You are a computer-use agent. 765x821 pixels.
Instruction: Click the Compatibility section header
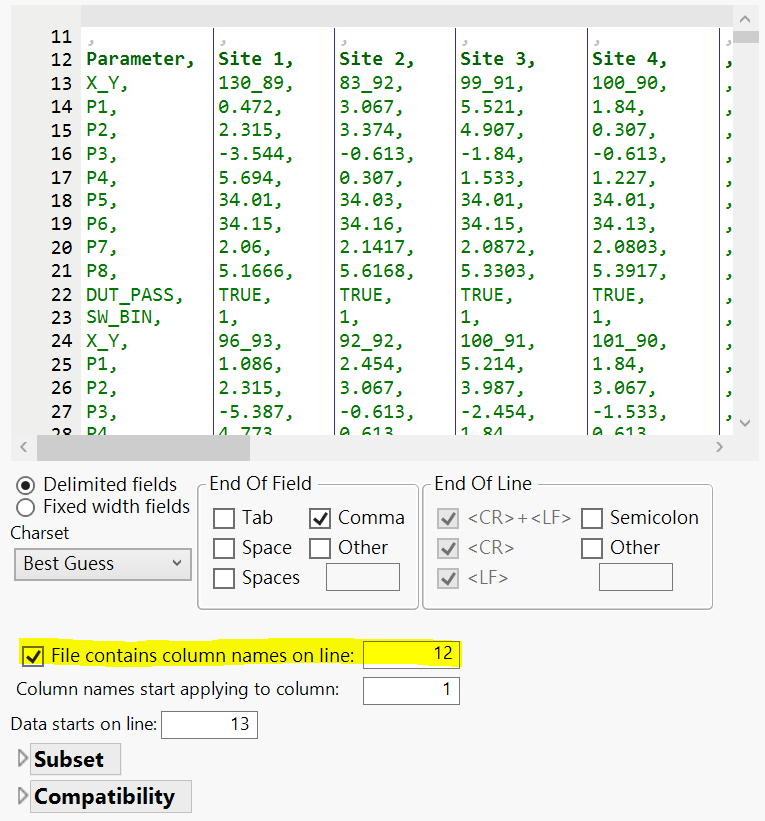pyautogui.click(x=110, y=796)
